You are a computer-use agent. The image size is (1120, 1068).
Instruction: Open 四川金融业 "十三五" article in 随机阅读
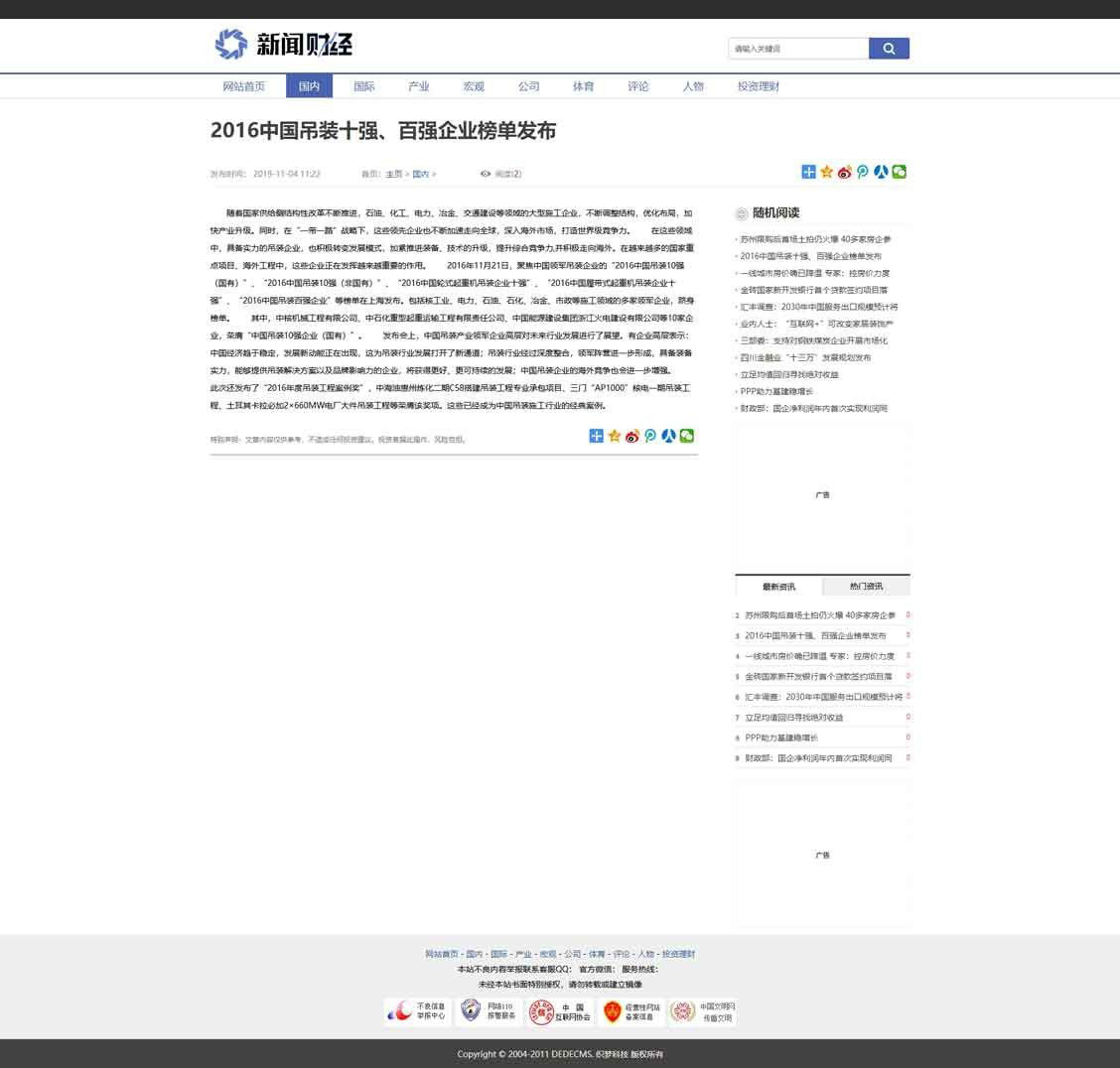click(x=805, y=357)
